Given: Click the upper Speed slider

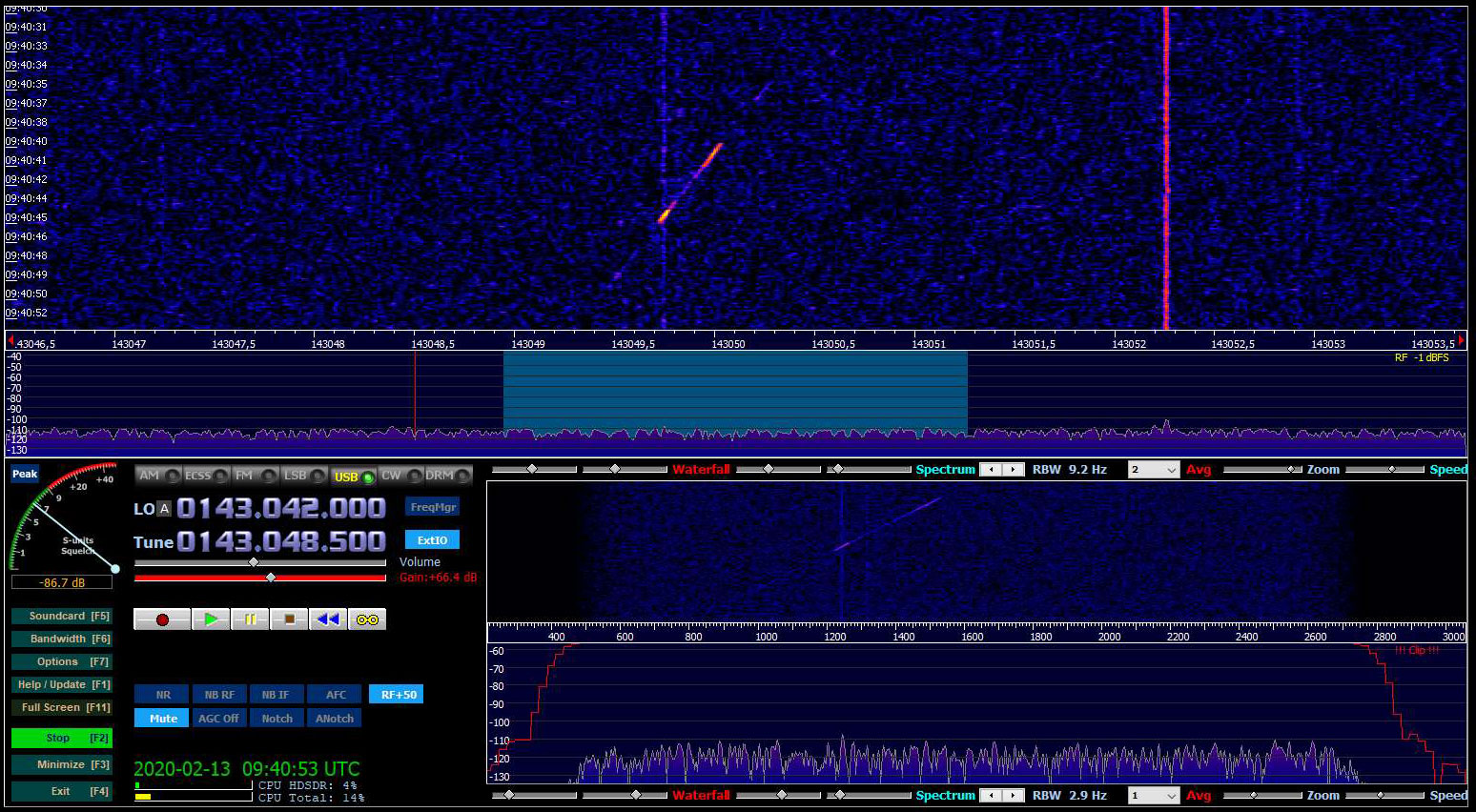Looking at the screenshot, I should [x=1384, y=470].
